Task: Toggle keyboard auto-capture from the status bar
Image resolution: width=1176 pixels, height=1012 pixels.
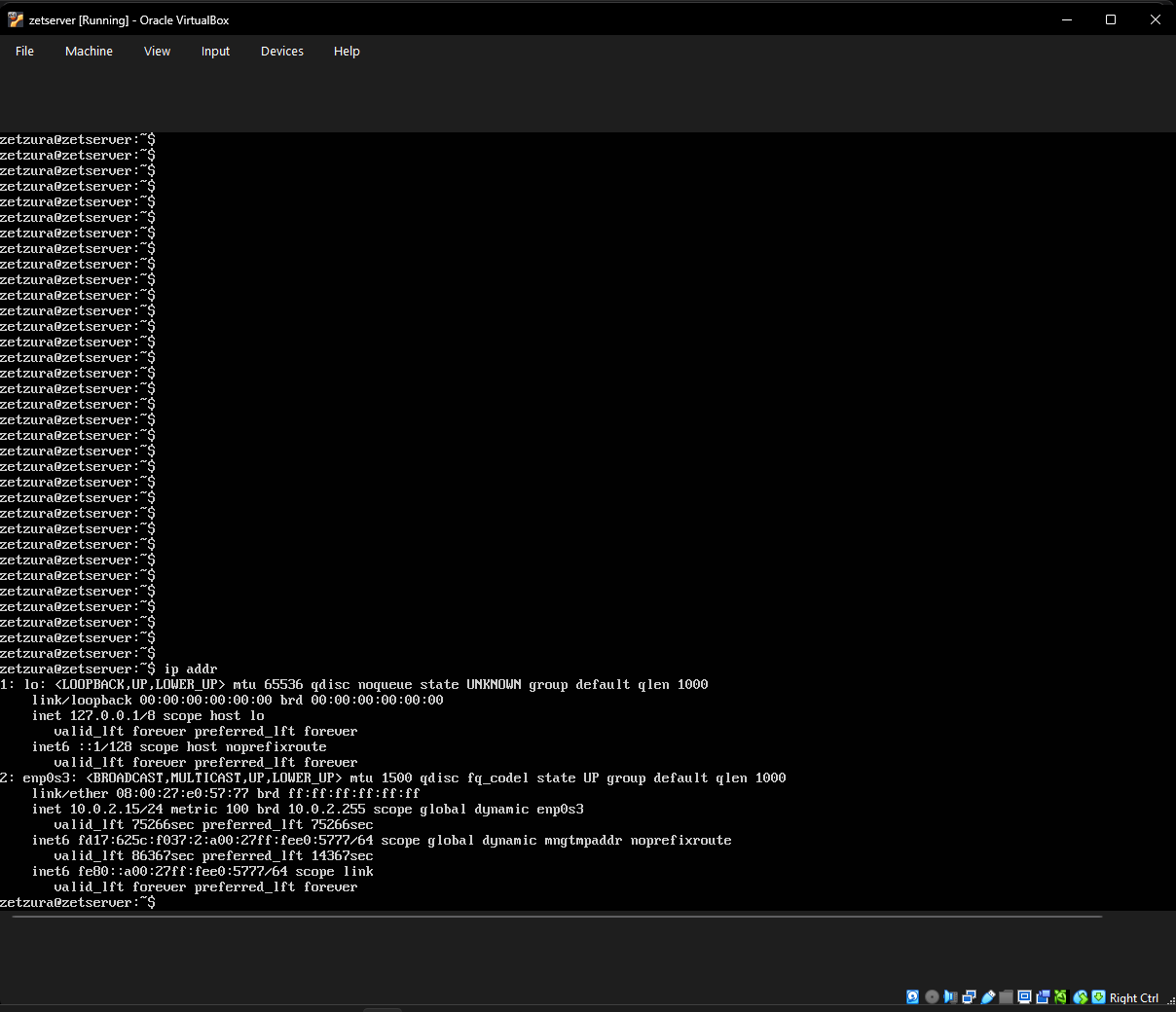Action: (1098, 996)
